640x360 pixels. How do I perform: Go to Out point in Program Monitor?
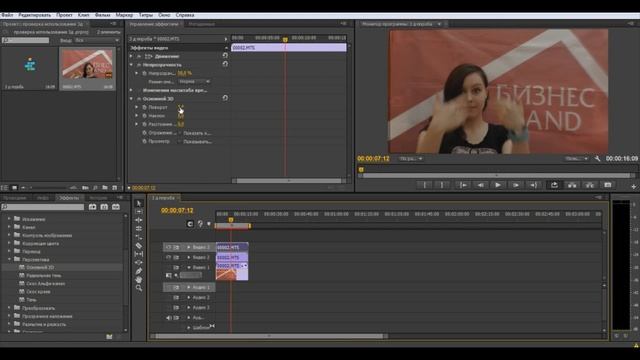[533, 185]
